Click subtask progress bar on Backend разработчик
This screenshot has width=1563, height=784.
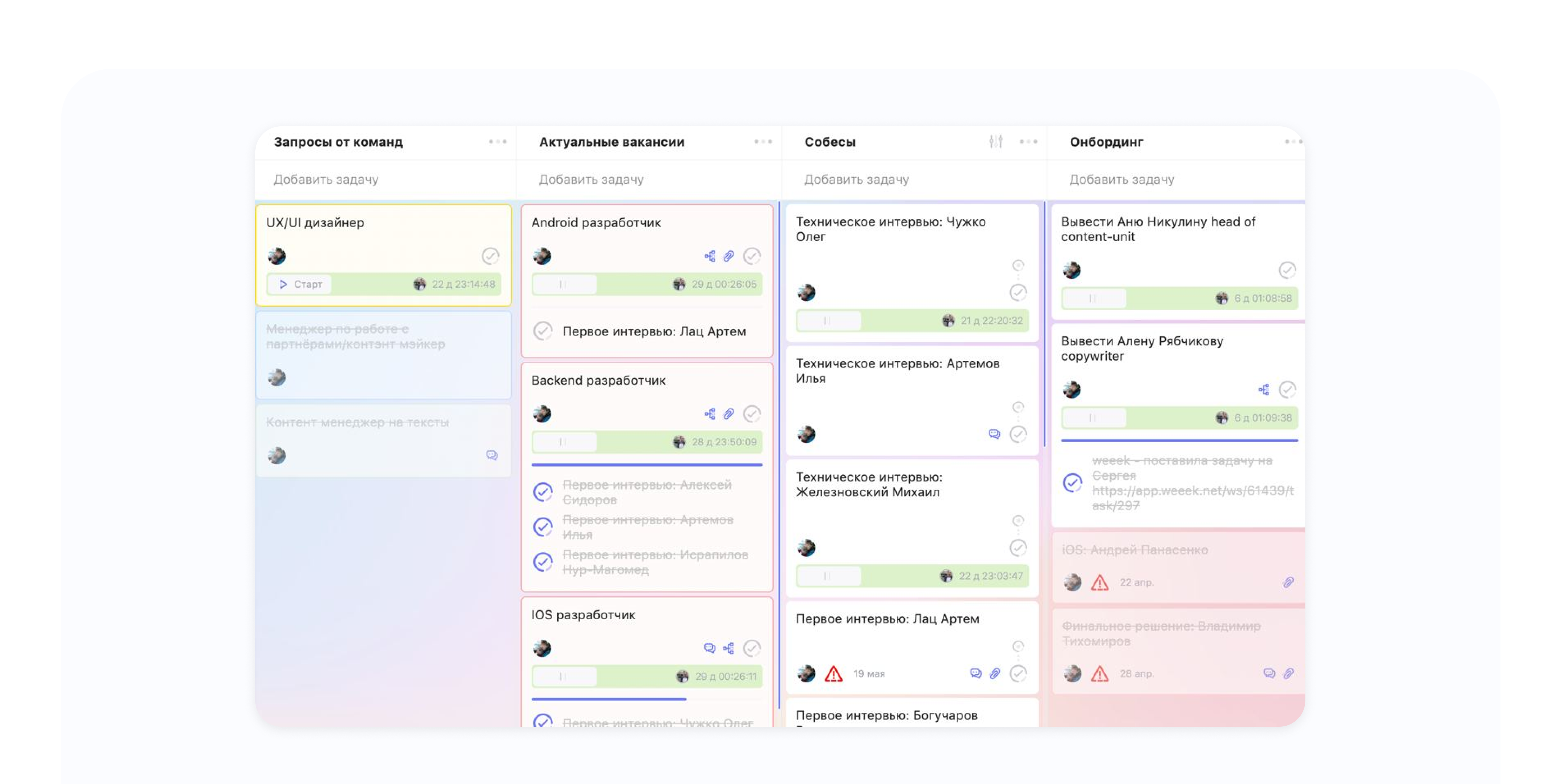(646, 465)
